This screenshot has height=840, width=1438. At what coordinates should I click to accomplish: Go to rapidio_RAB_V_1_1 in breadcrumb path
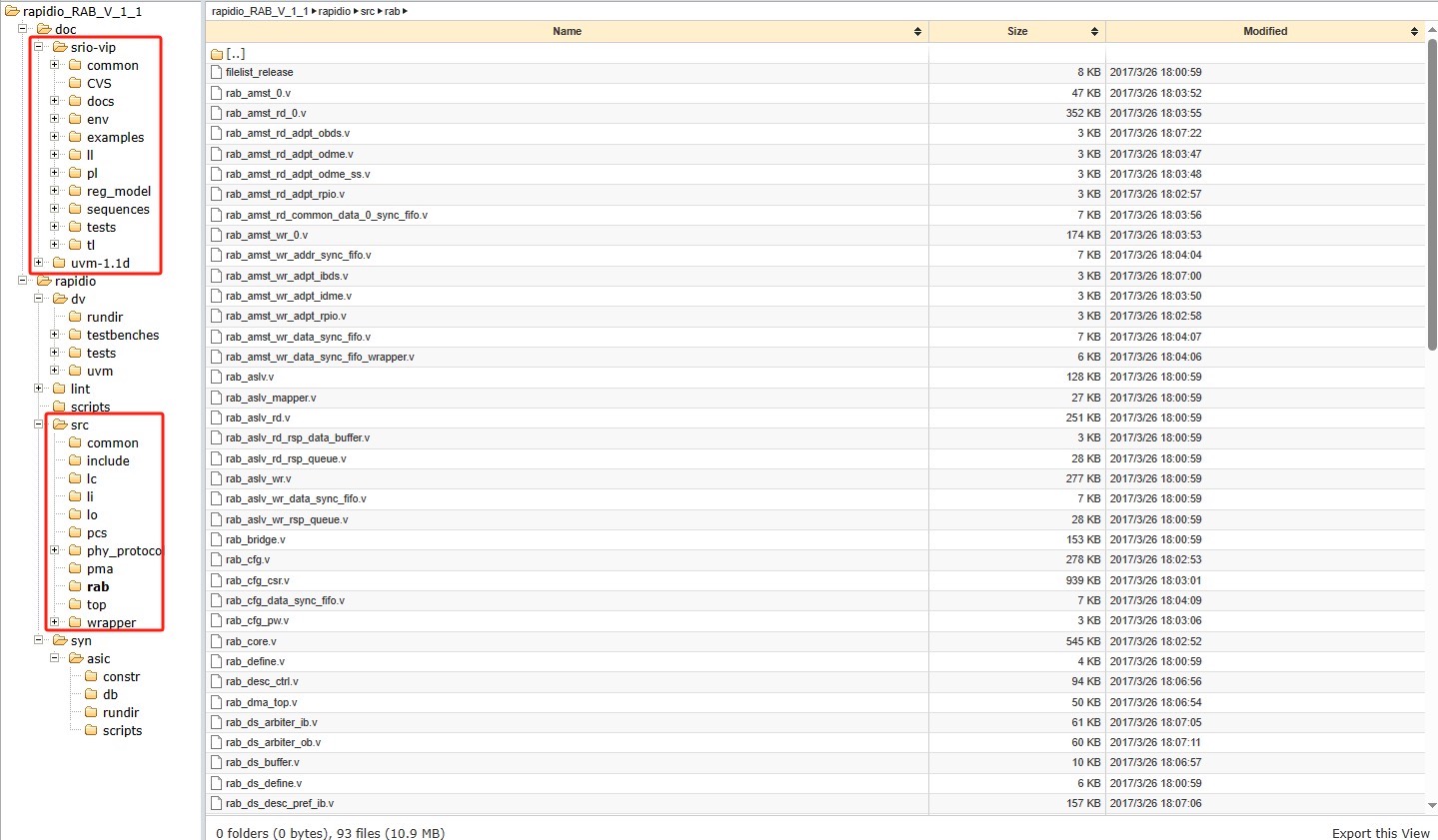260,11
